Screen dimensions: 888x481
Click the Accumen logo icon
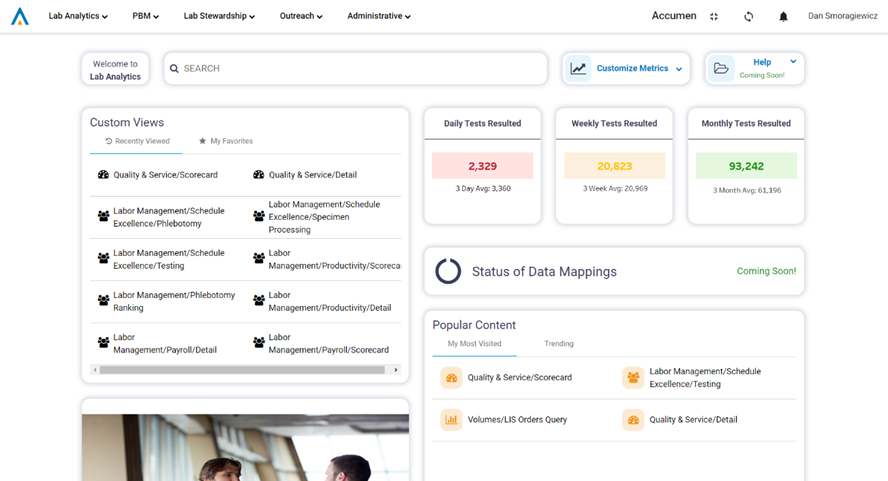(x=19, y=16)
